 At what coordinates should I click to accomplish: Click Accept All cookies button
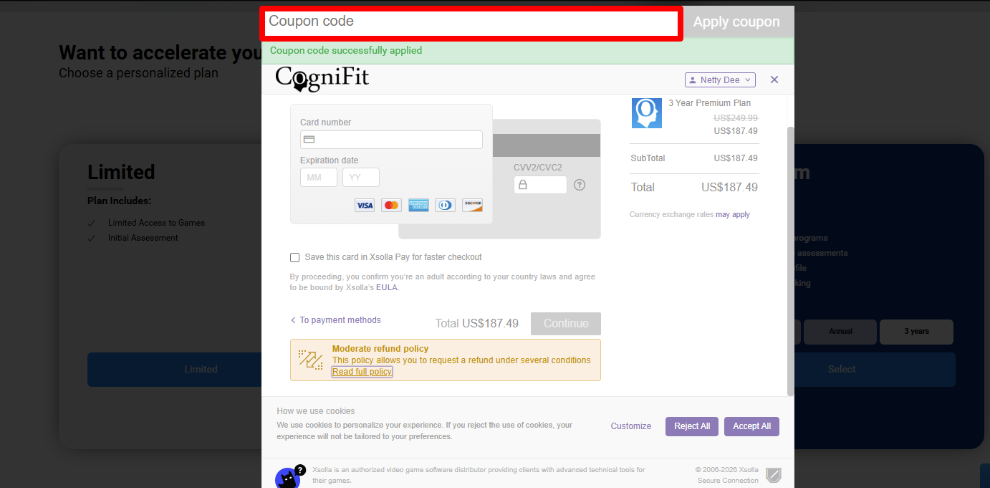pos(751,426)
